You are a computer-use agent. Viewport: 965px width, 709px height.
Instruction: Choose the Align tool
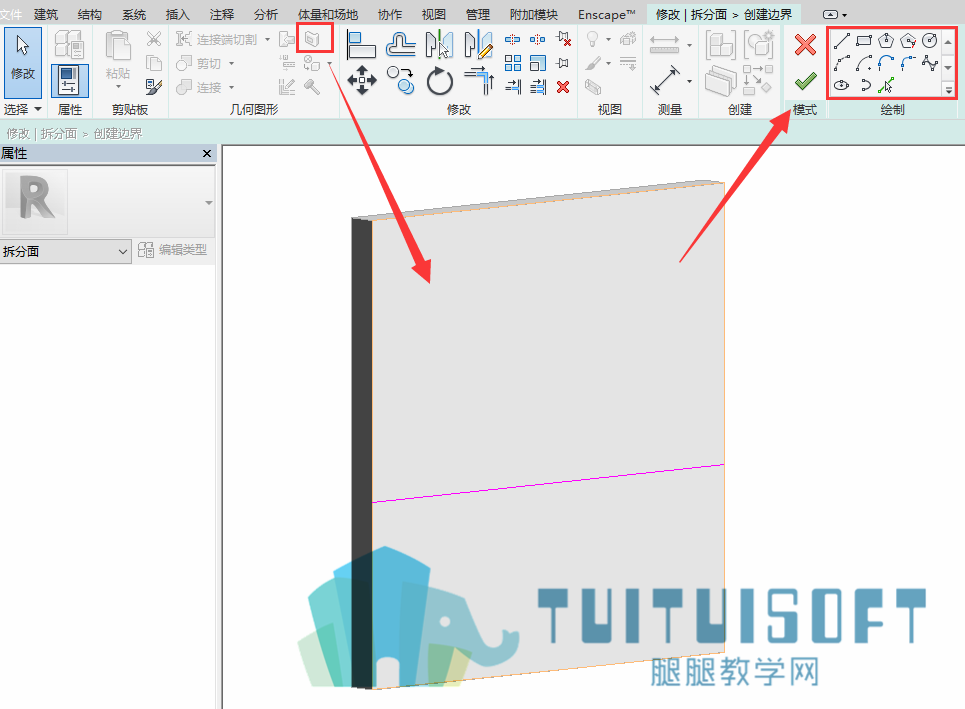coord(361,44)
